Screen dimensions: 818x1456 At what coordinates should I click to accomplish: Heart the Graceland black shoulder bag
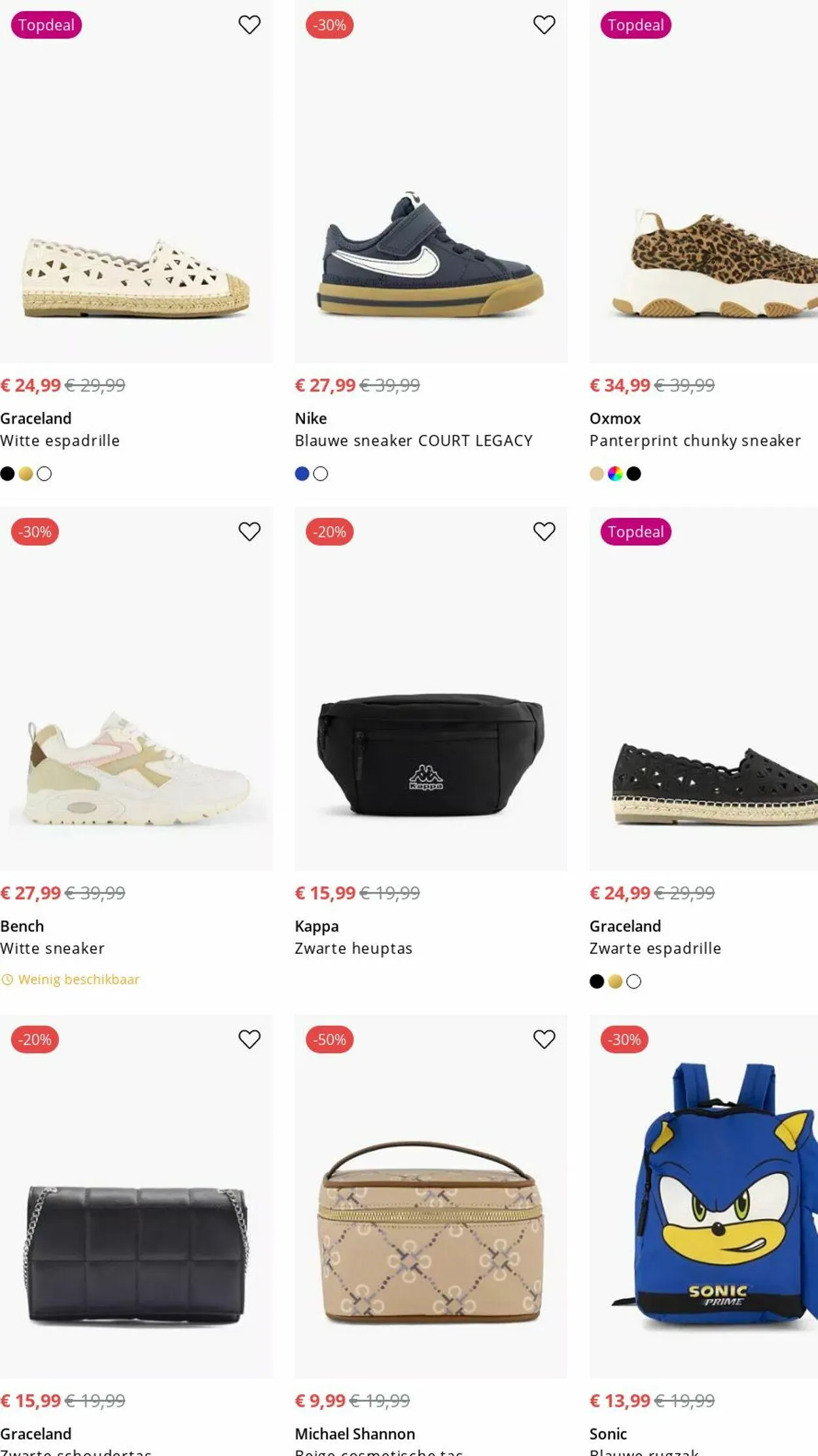point(249,1039)
